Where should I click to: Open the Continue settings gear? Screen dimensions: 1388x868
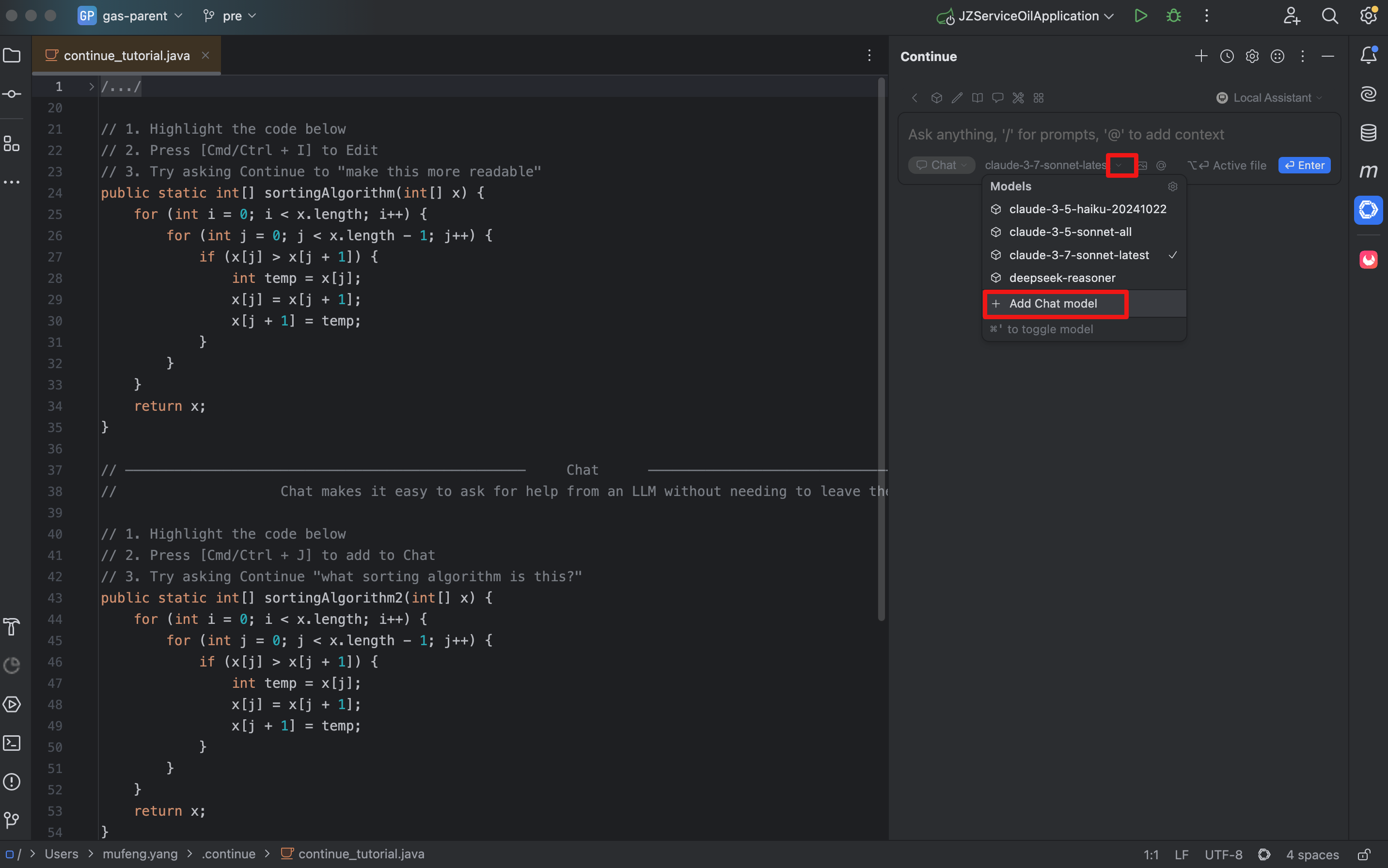coord(1252,56)
